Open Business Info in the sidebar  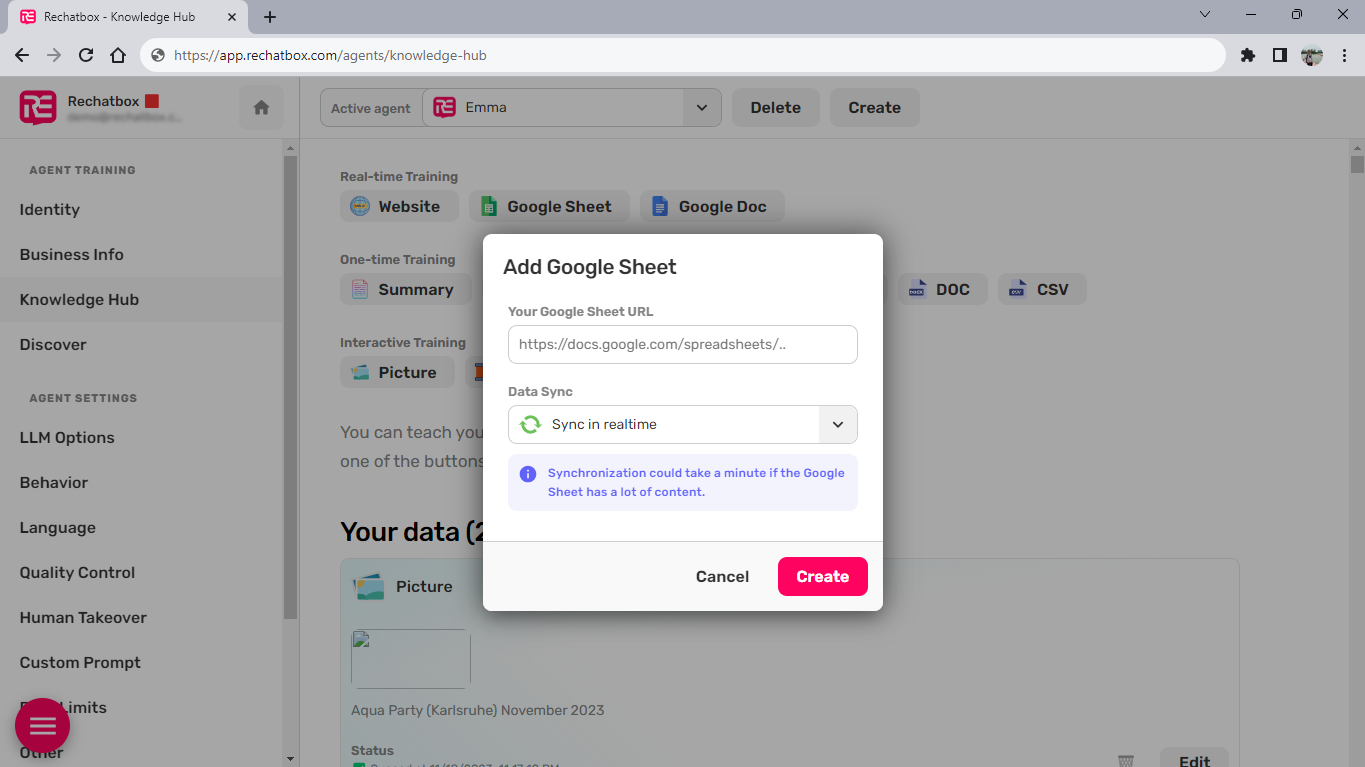[x=72, y=255]
